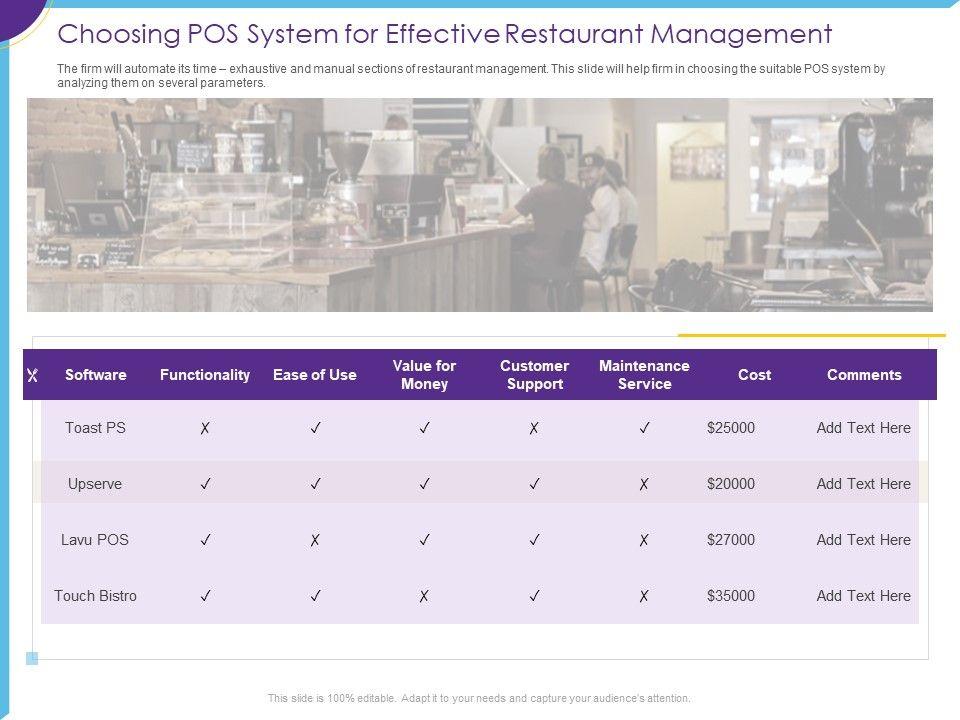Viewport: 960px width, 720px height.
Task: Select Touch Bistro Value for Money cross
Action: [424, 596]
